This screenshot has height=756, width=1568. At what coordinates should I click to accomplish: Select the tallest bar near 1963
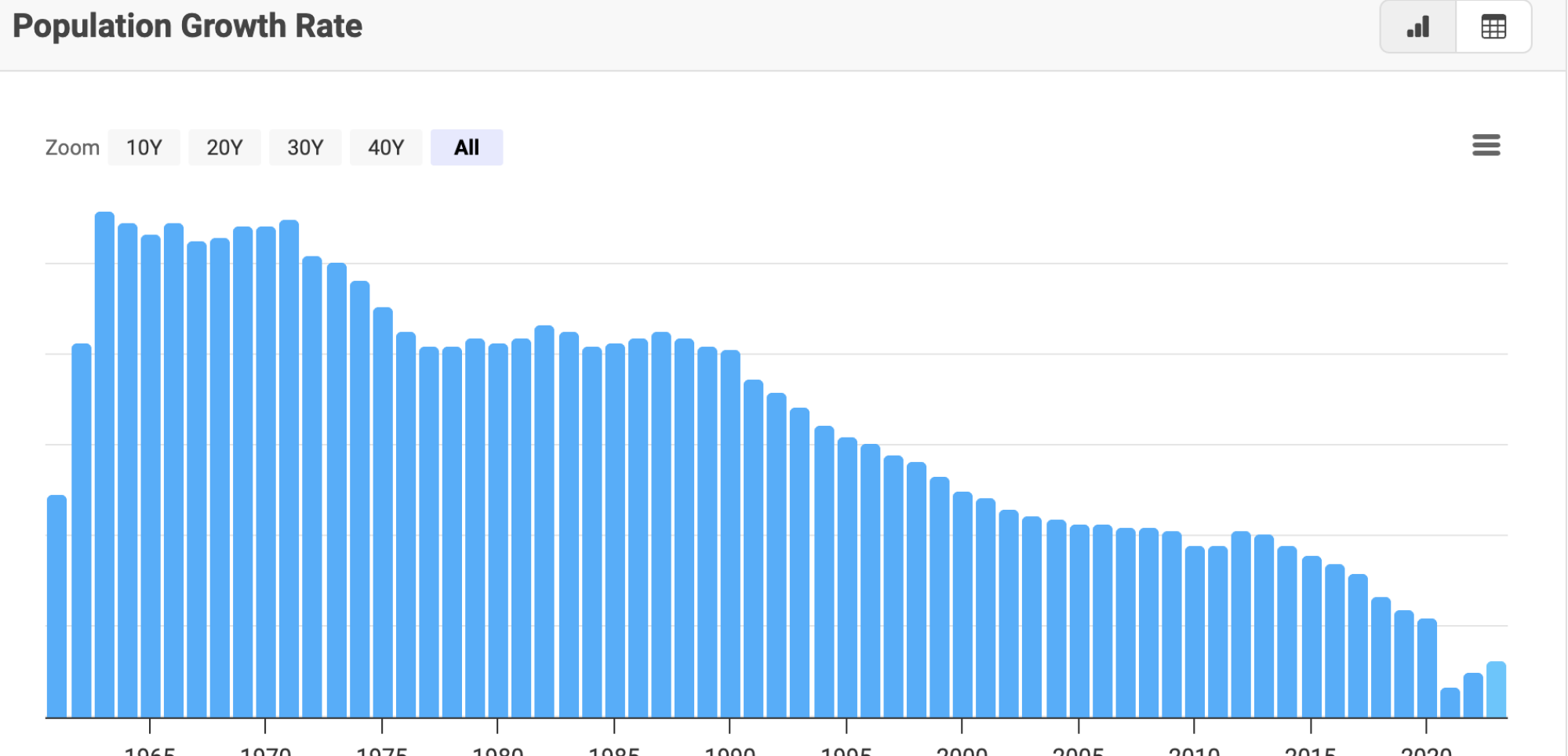[104, 464]
